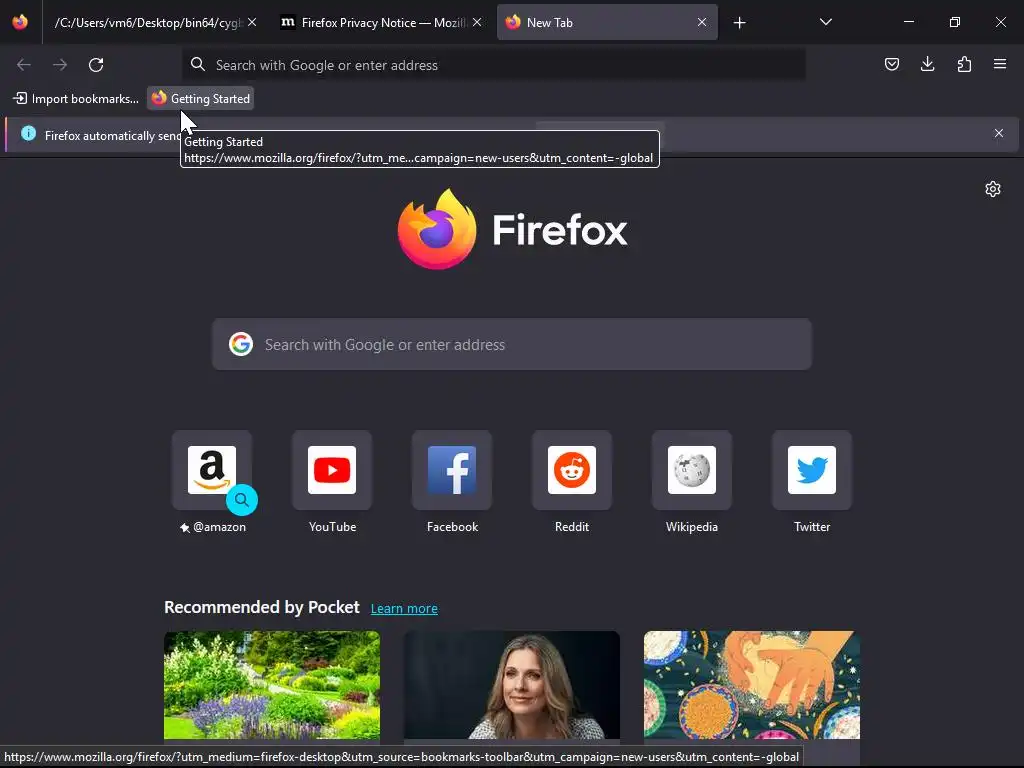Click the @amazon label text
The width and height of the screenshot is (1024, 768).
[219, 527]
